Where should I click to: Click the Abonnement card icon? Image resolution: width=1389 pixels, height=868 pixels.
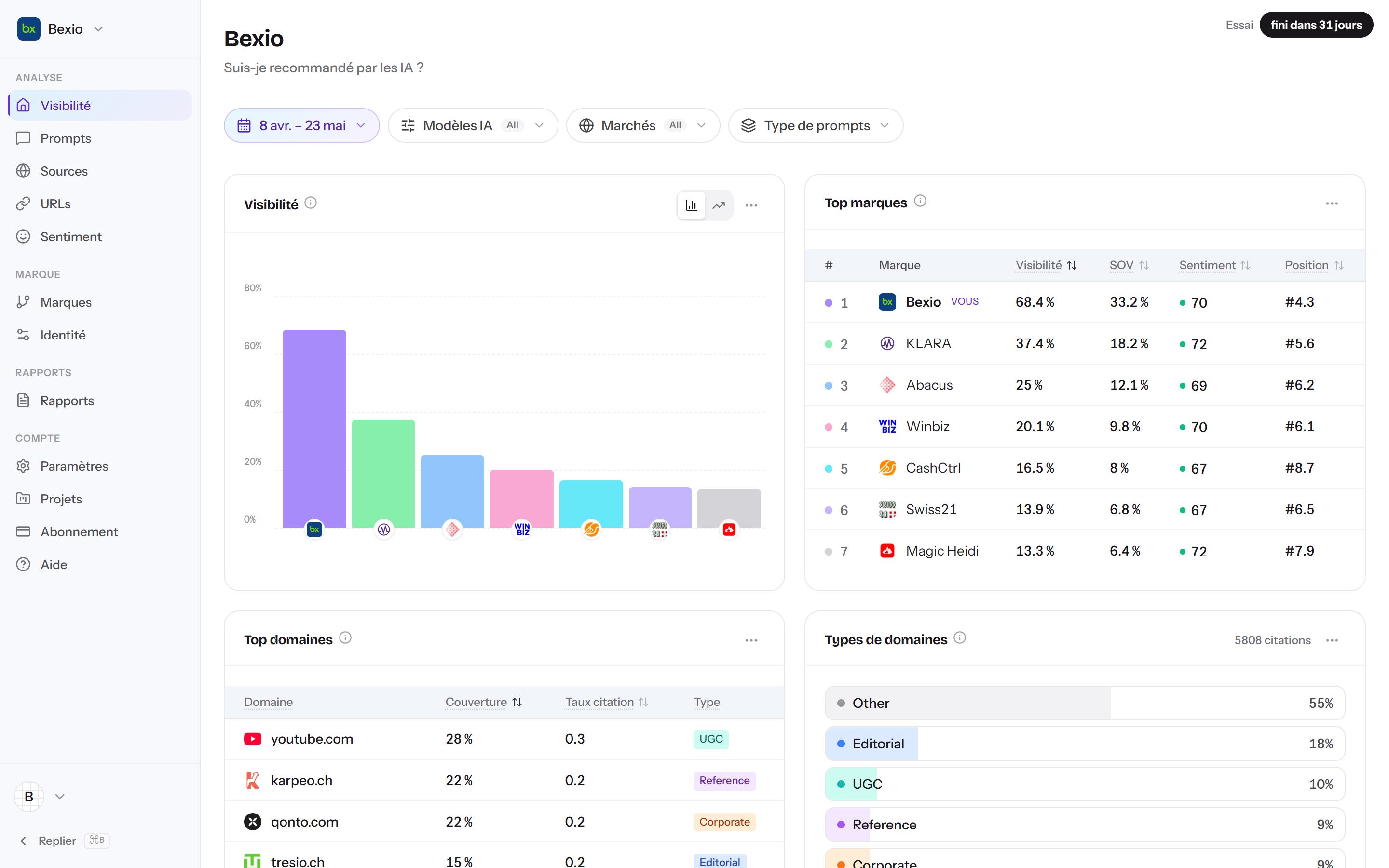click(23, 531)
